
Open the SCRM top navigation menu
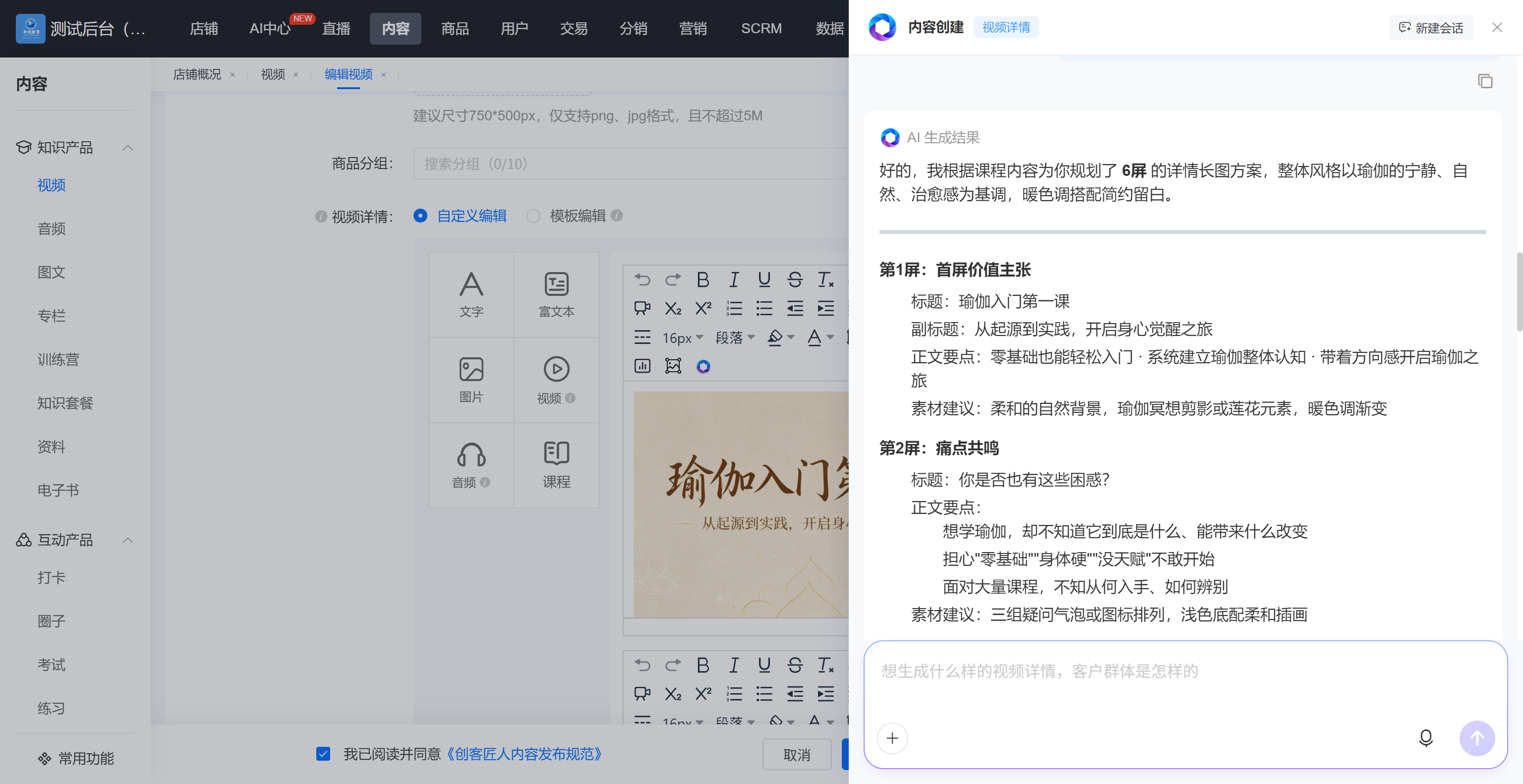pyautogui.click(x=761, y=28)
